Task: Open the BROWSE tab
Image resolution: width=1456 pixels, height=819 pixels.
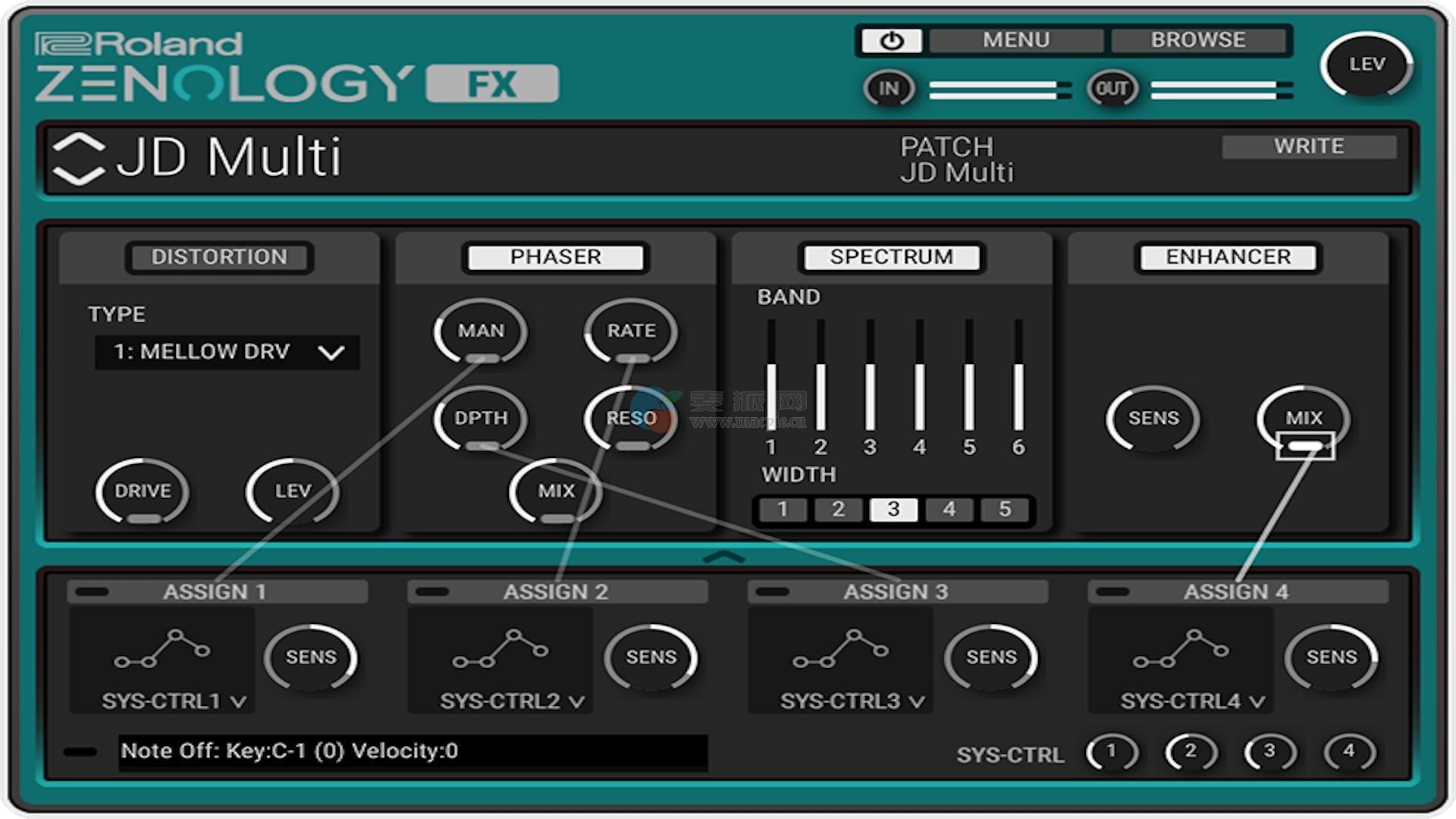Action: pos(1198,40)
